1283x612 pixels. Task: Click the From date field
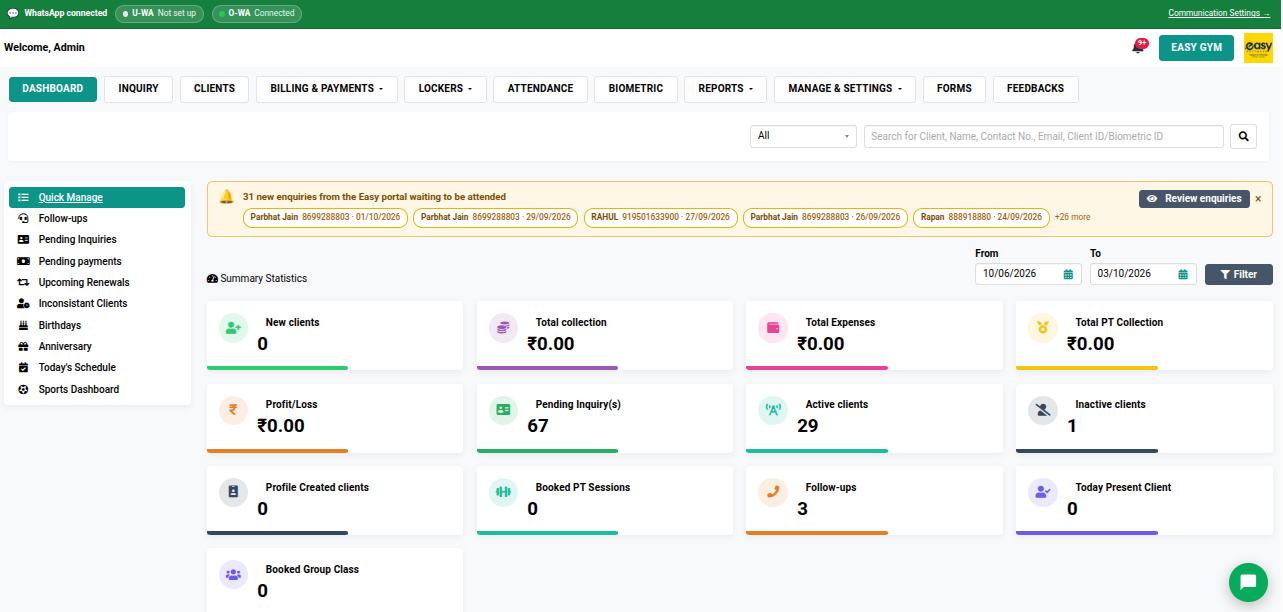[1028, 274]
